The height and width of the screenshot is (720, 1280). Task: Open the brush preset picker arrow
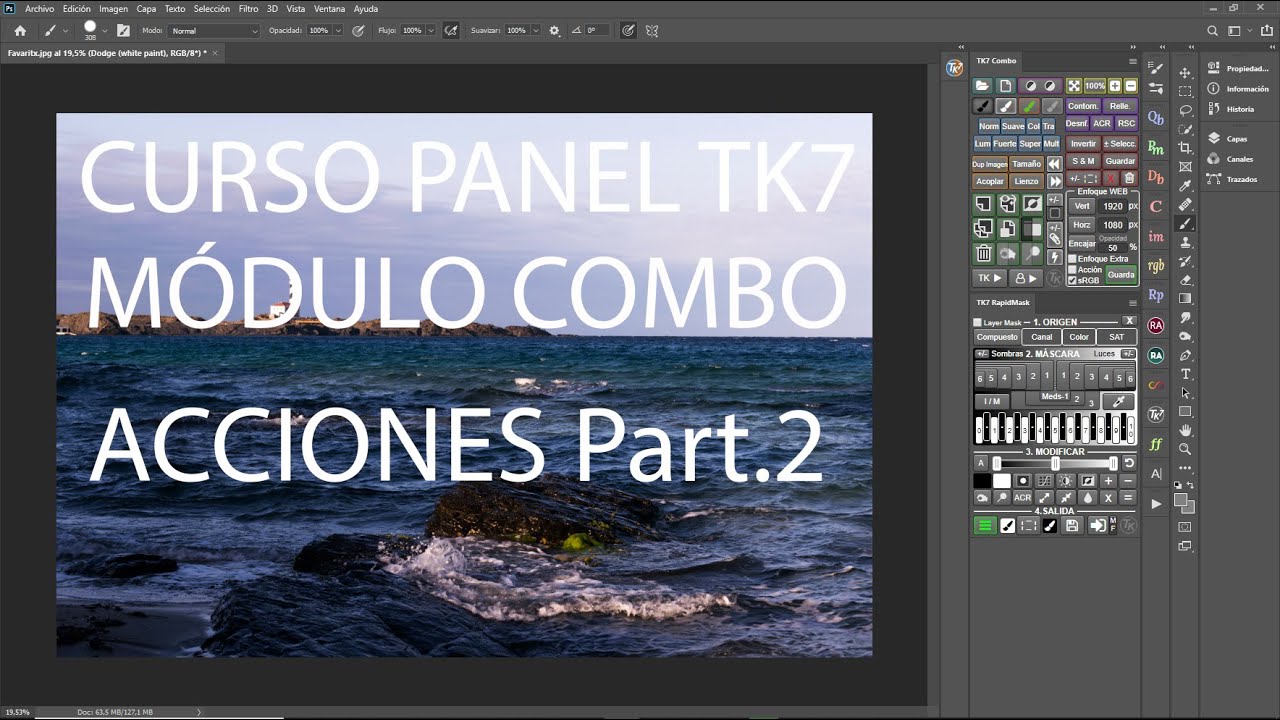pos(104,31)
